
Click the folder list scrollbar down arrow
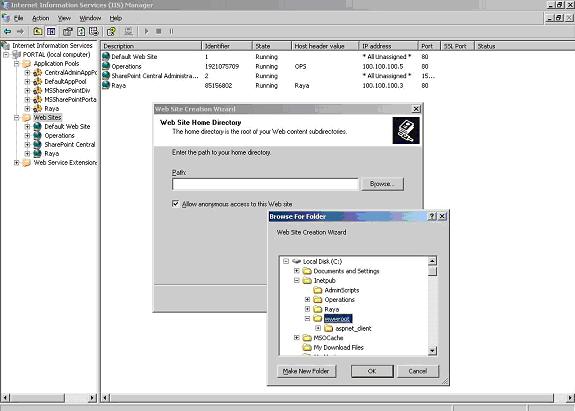(x=432, y=351)
